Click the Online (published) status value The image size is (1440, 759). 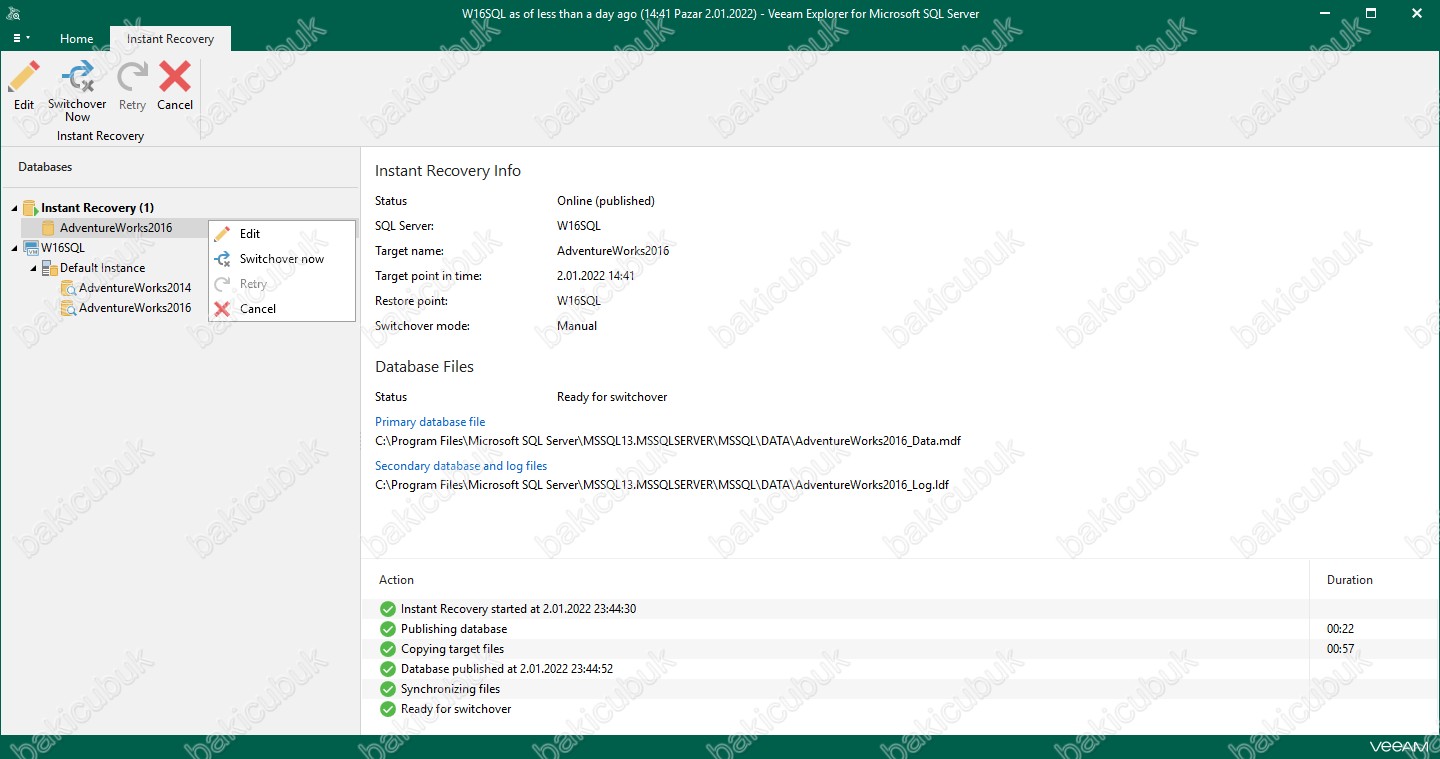[606, 201]
